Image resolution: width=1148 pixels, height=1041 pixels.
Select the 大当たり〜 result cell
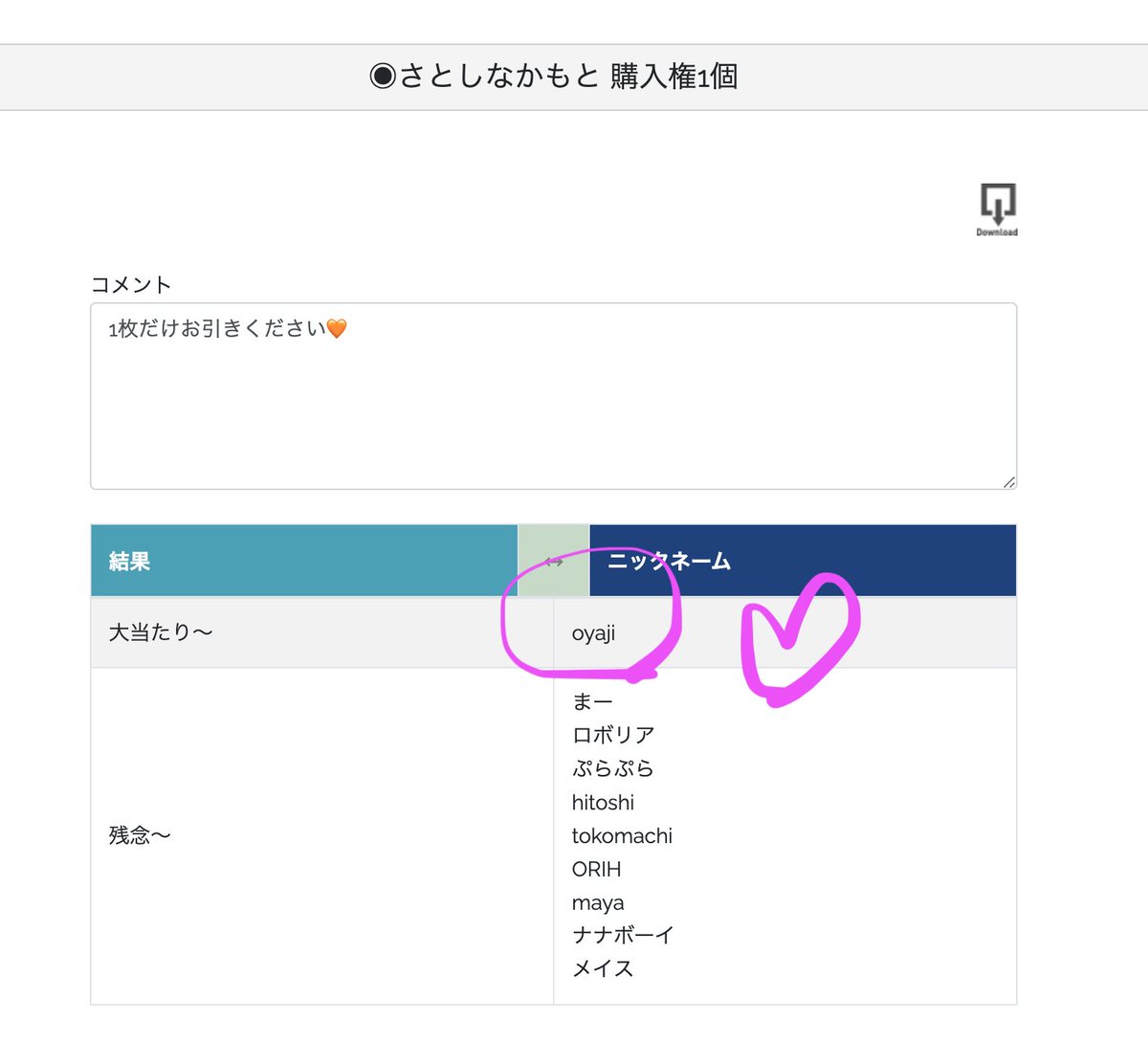pos(322,632)
